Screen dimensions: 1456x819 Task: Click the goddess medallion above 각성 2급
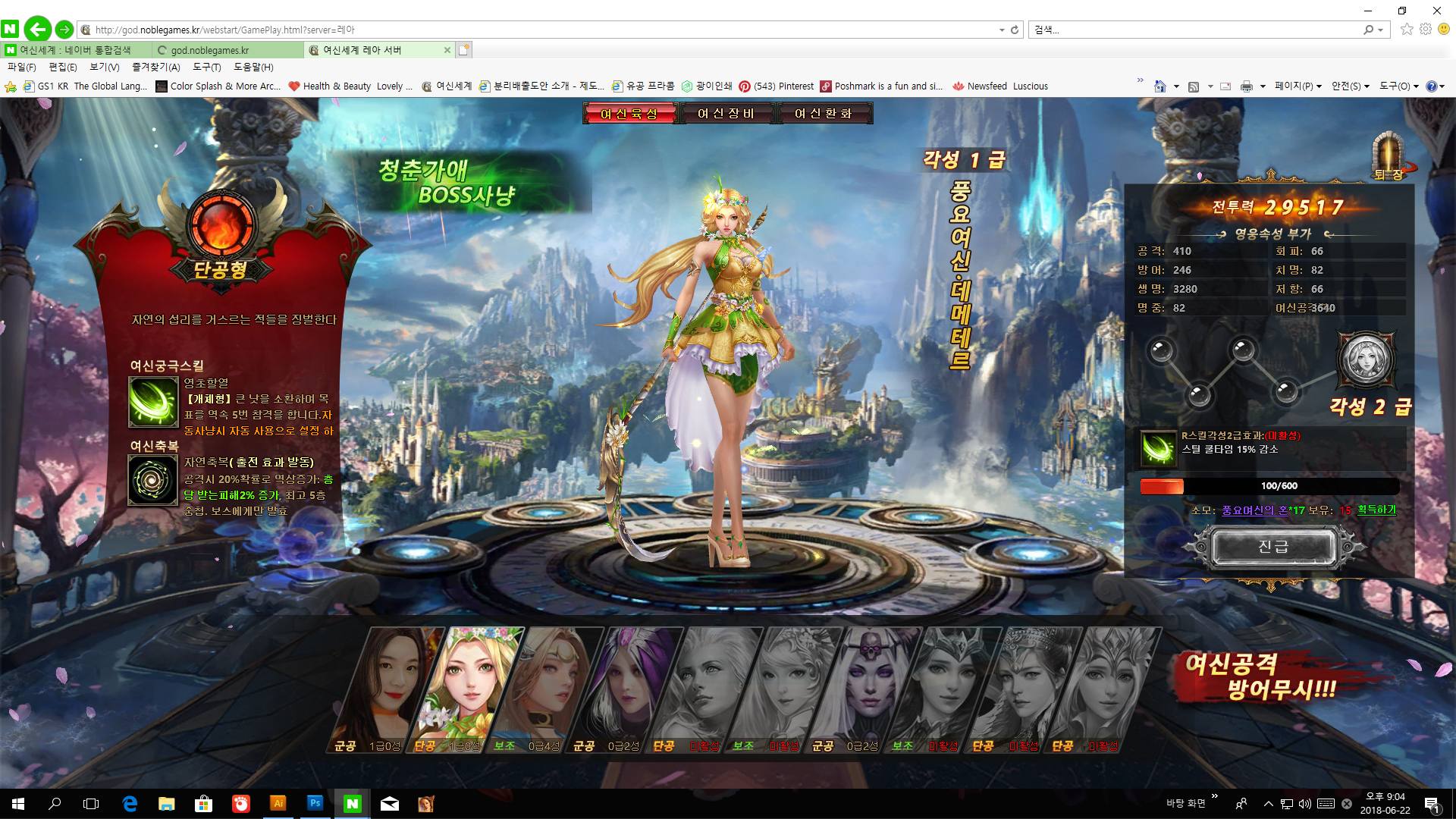[1367, 360]
